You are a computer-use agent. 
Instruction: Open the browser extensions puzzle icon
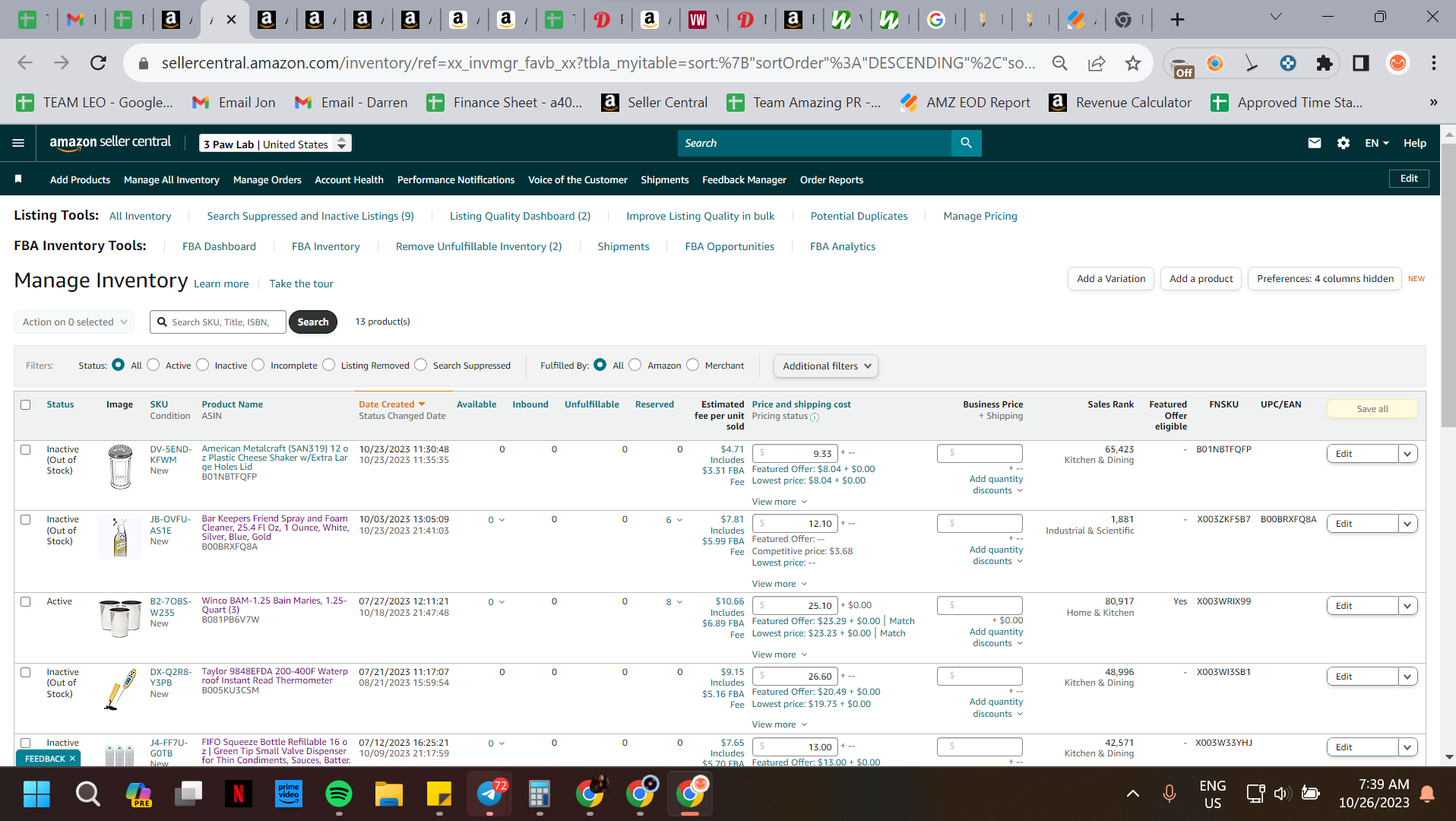pyautogui.click(x=1325, y=63)
